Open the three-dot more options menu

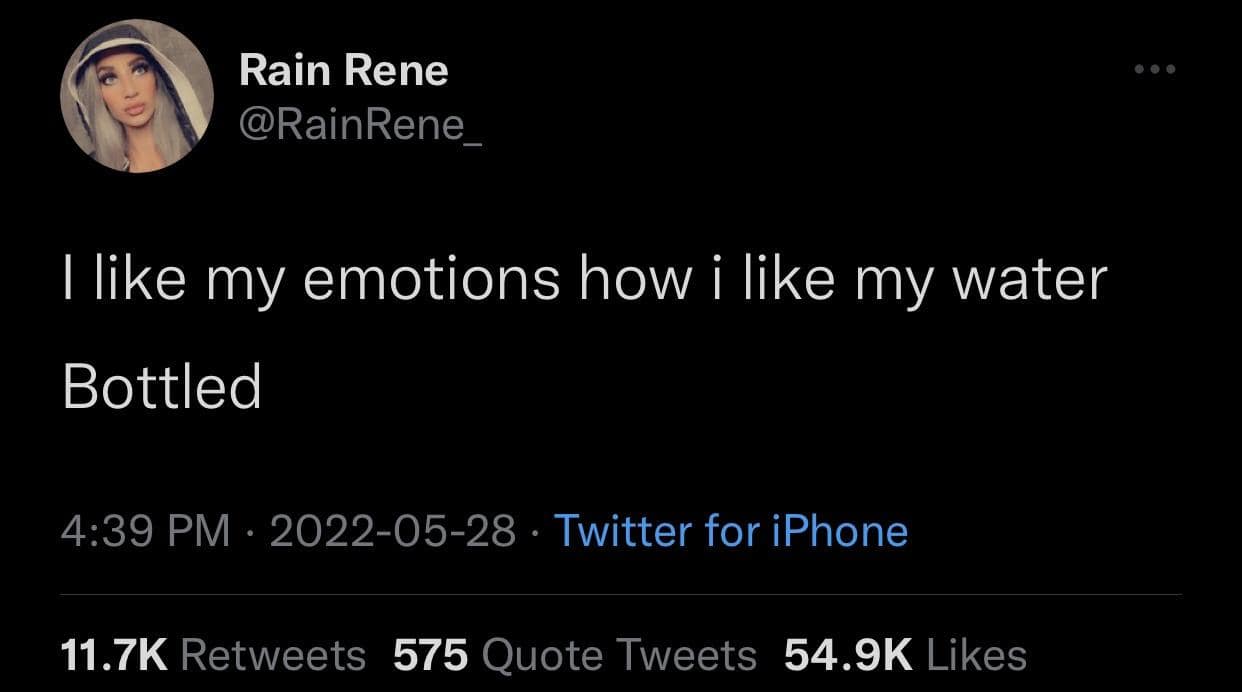[x=1155, y=70]
